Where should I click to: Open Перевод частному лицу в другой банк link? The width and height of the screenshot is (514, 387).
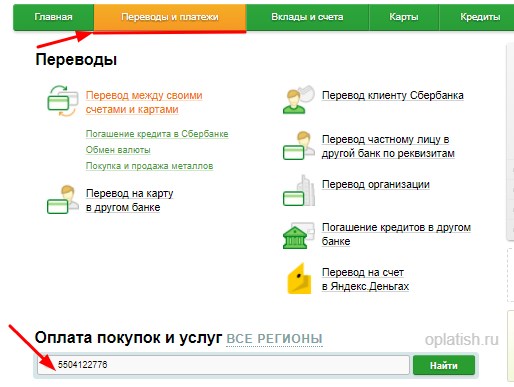pyautogui.click(x=388, y=146)
